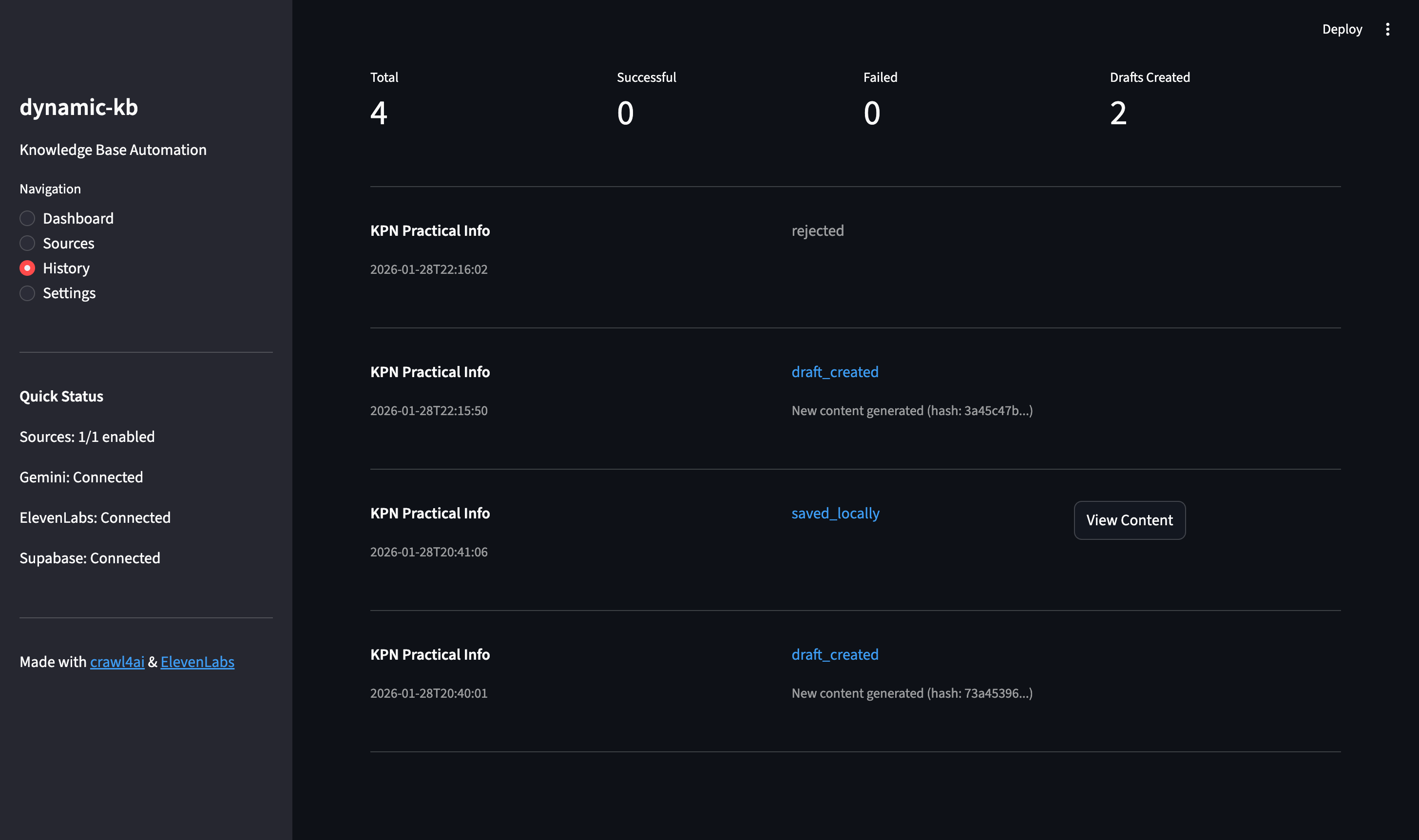Click the Deploy button
1419x840 pixels.
coord(1342,28)
